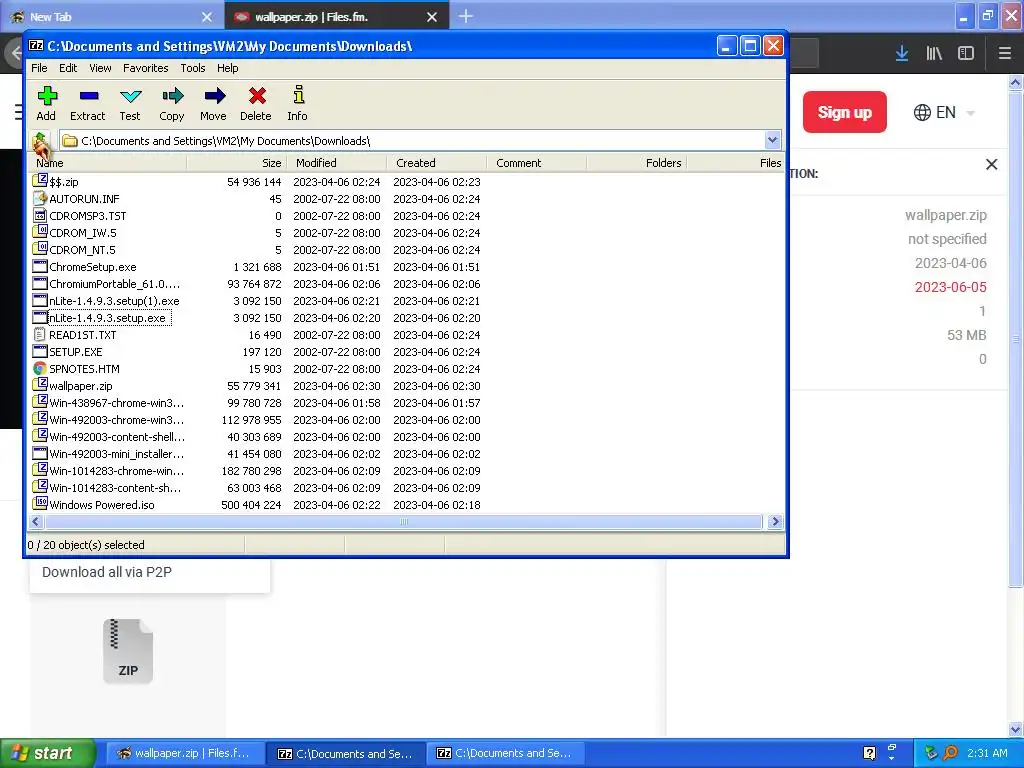Viewport: 1024px width, 768px height.
Task: Sort by the Size column header
Action: 236,163
